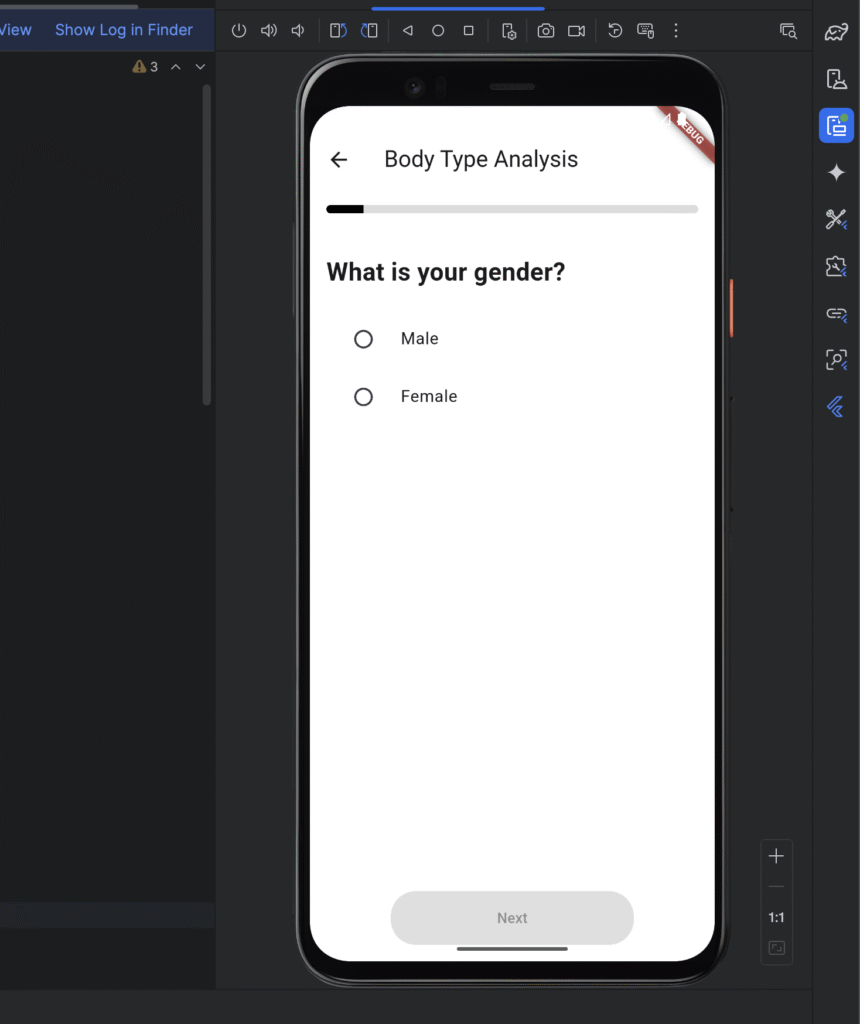Rotate emulator left icon
860x1024 pixels.
338,31
